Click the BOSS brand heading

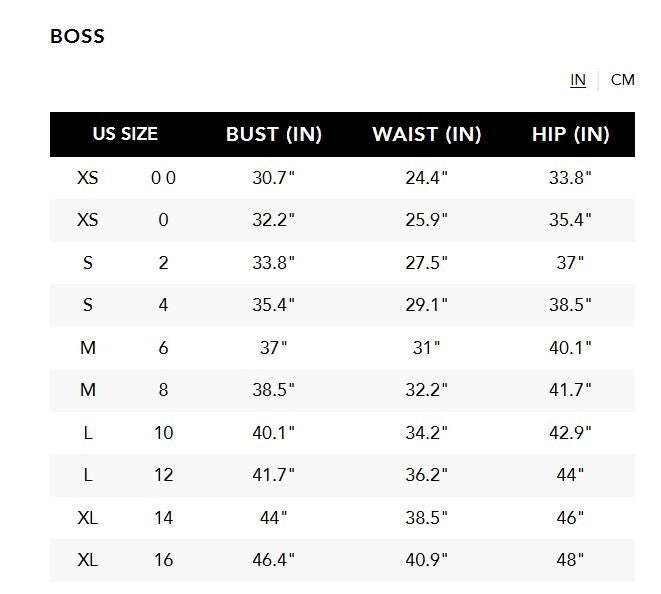pyautogui.click(x=77, y=37)
